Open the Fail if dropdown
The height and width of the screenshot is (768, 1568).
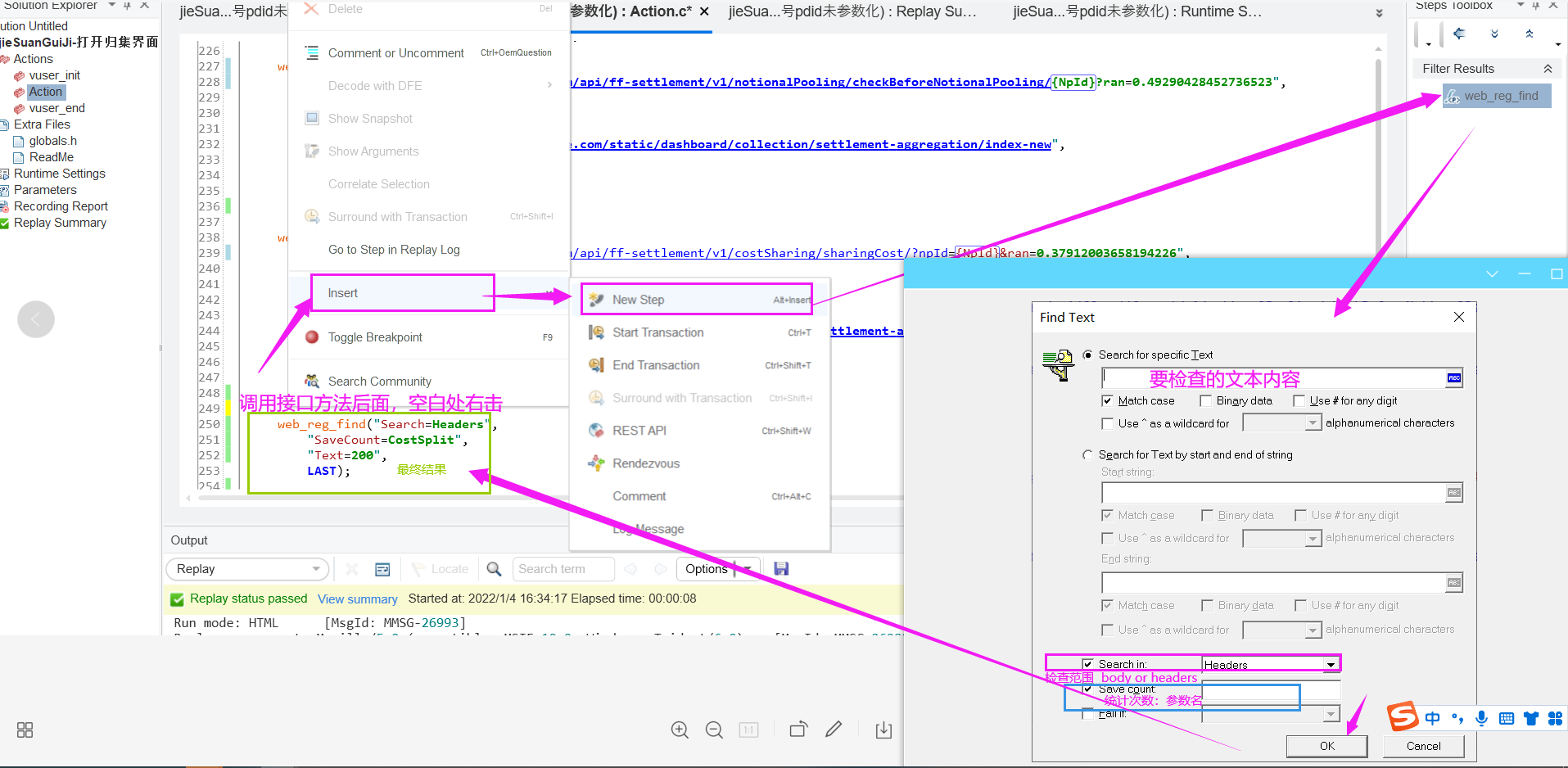pos(1331,714)
